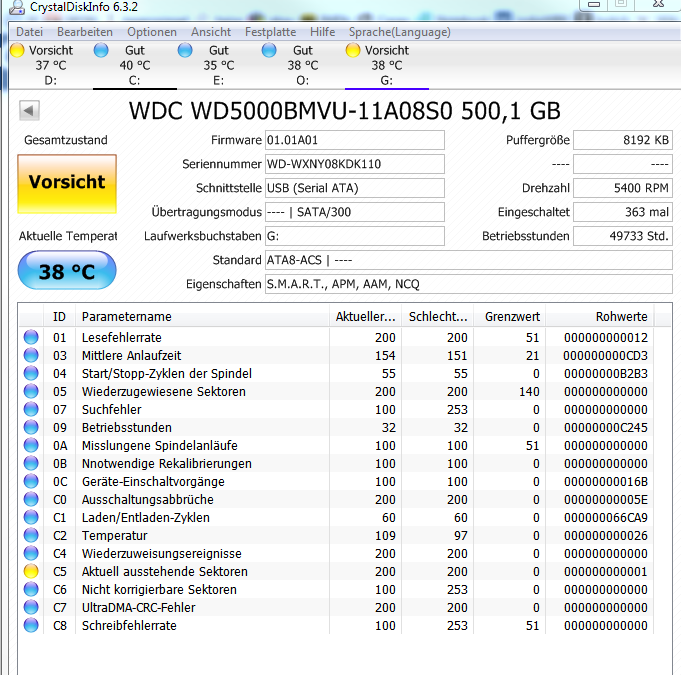Click raw value 000000000026 for Temperatur
The image size is (681, 675).
[606, 536]
